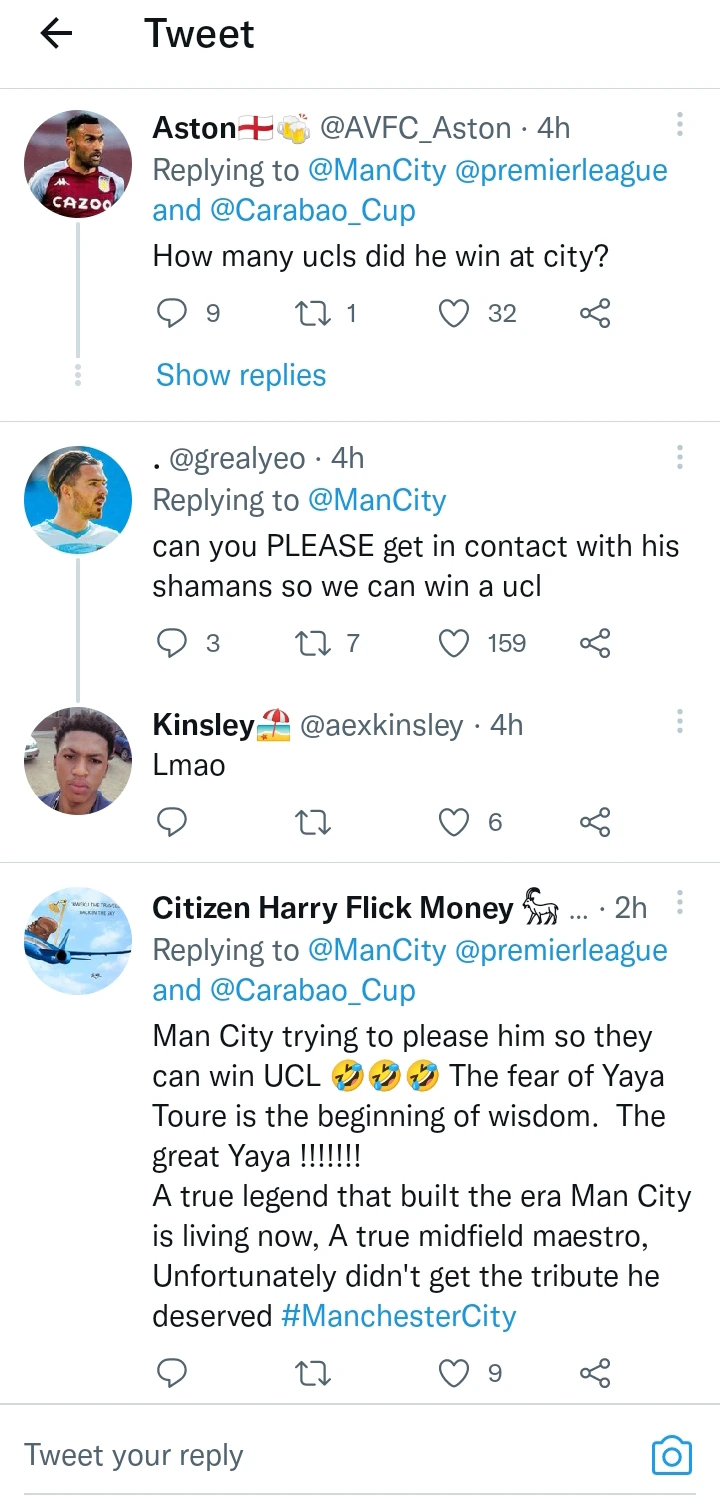Open more options menu on grealyeo tweet
This screenshot has height=1504, width=720.
click(x=680, y=458)
